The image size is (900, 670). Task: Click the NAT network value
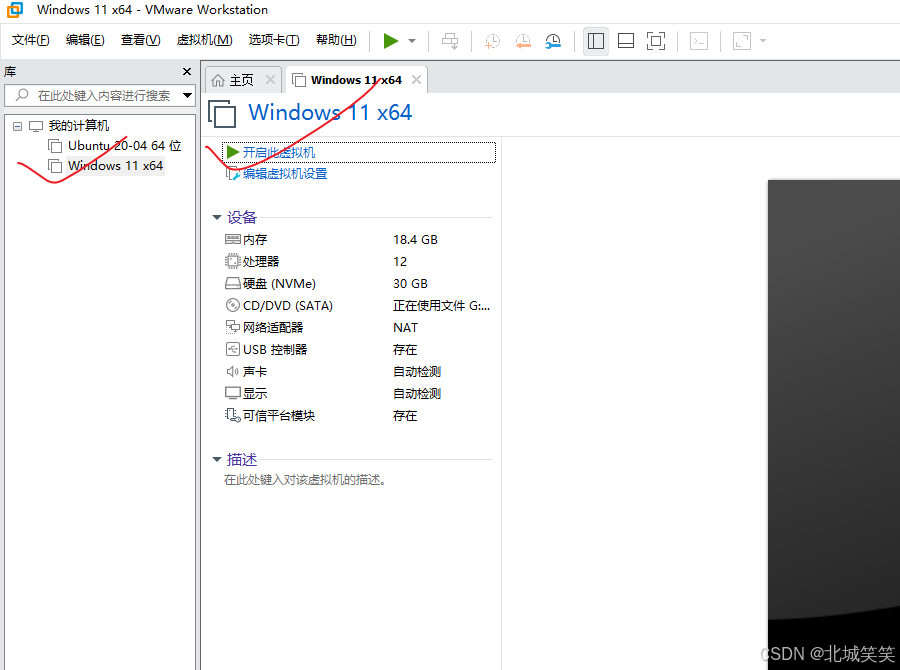click(x=405, y=328)
